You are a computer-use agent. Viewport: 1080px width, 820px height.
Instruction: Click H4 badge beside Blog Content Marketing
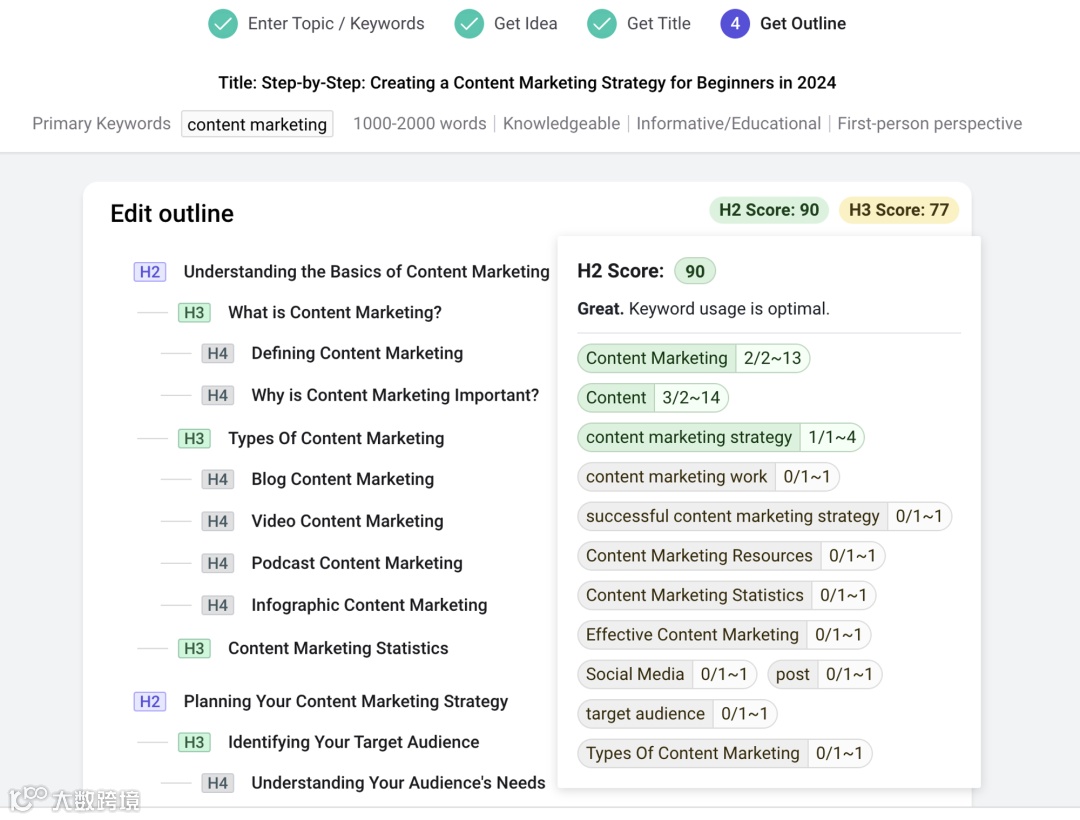pos(218,480)
